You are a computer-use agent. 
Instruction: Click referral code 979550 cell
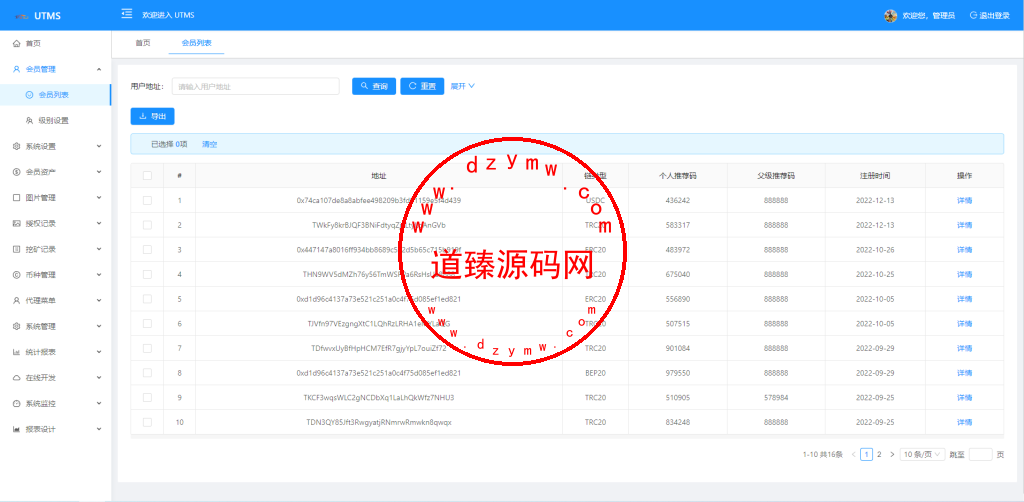click(678, 373)
